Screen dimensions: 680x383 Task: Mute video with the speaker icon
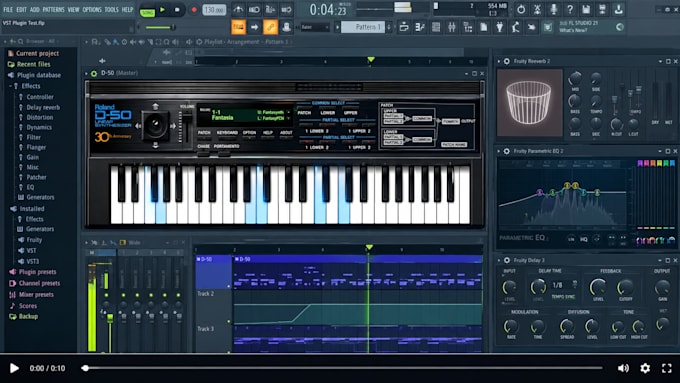coord(623,368)
